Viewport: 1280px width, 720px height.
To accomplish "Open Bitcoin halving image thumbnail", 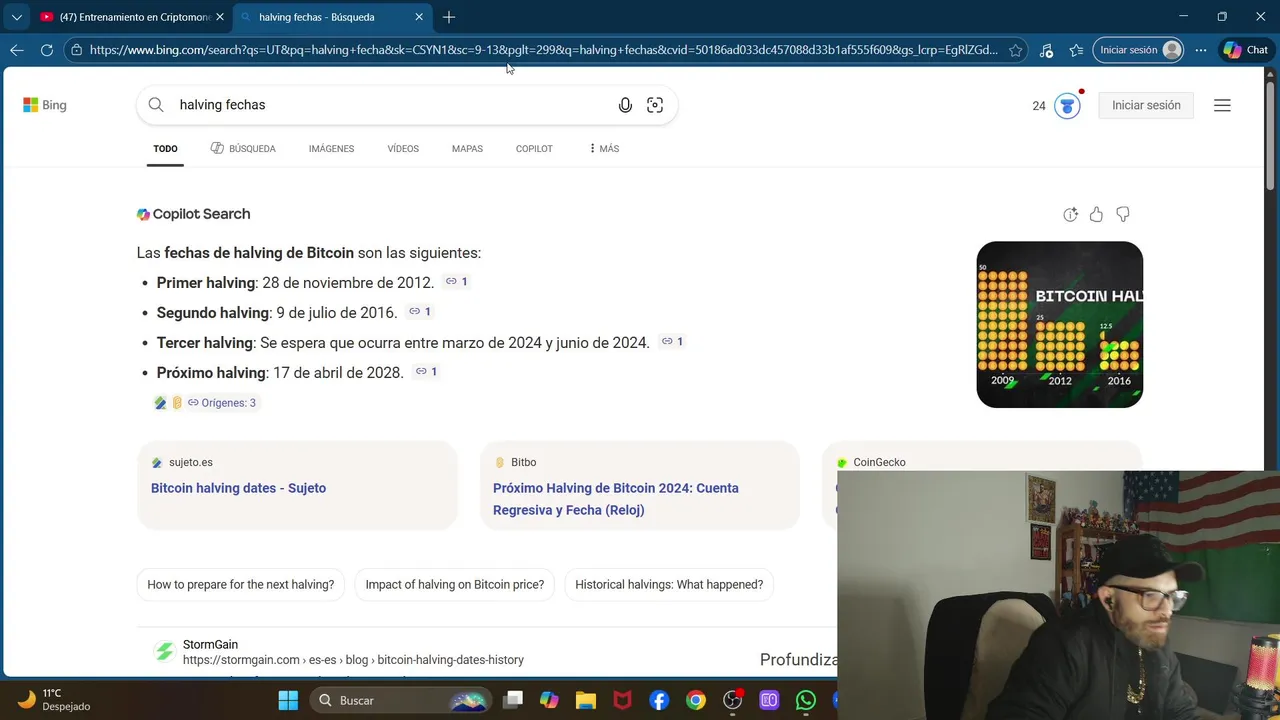I will [x=1059, y=324].
